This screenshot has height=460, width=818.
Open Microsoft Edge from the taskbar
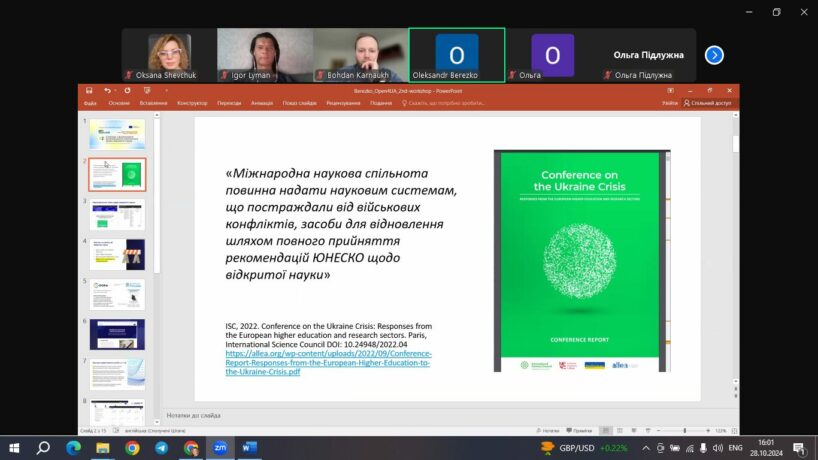coord(73,448)
